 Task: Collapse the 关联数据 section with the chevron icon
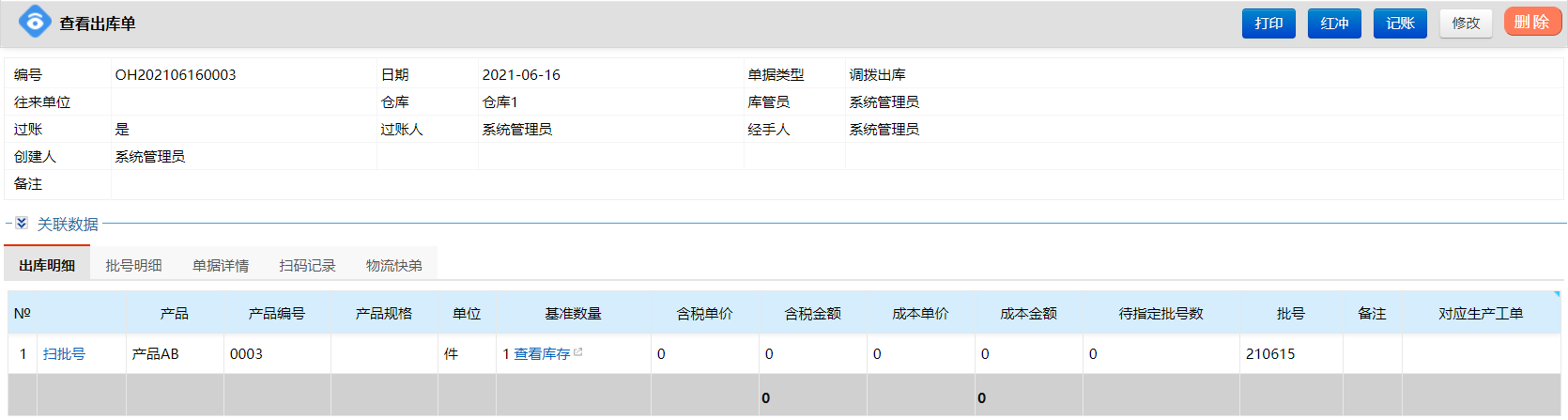pos(22,224)
